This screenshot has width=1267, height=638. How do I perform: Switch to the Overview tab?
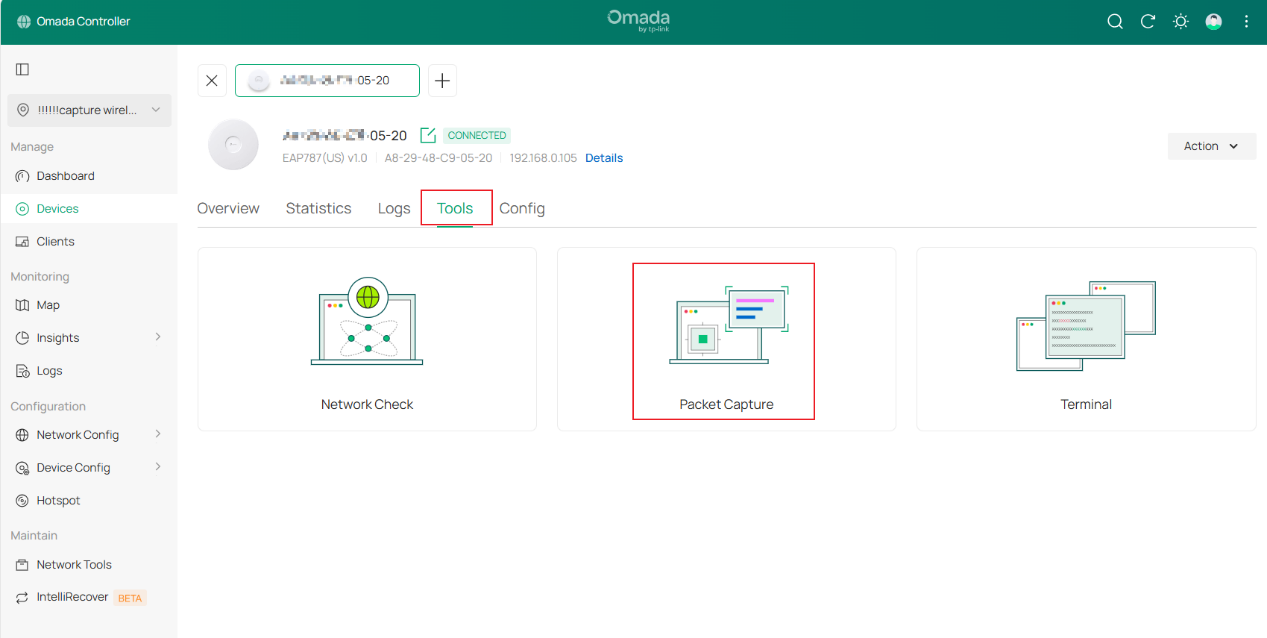(x=228, y=208)
